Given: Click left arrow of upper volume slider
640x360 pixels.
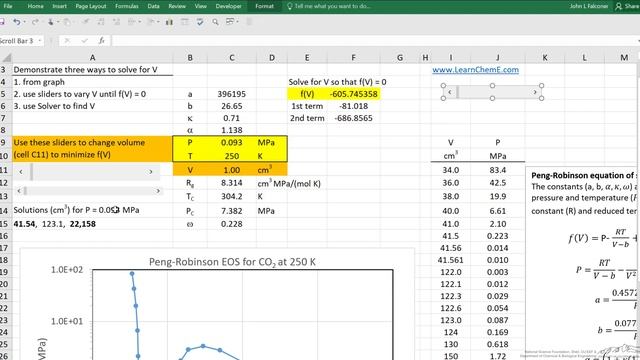Looking at the screenshot, I should (21, 172).
